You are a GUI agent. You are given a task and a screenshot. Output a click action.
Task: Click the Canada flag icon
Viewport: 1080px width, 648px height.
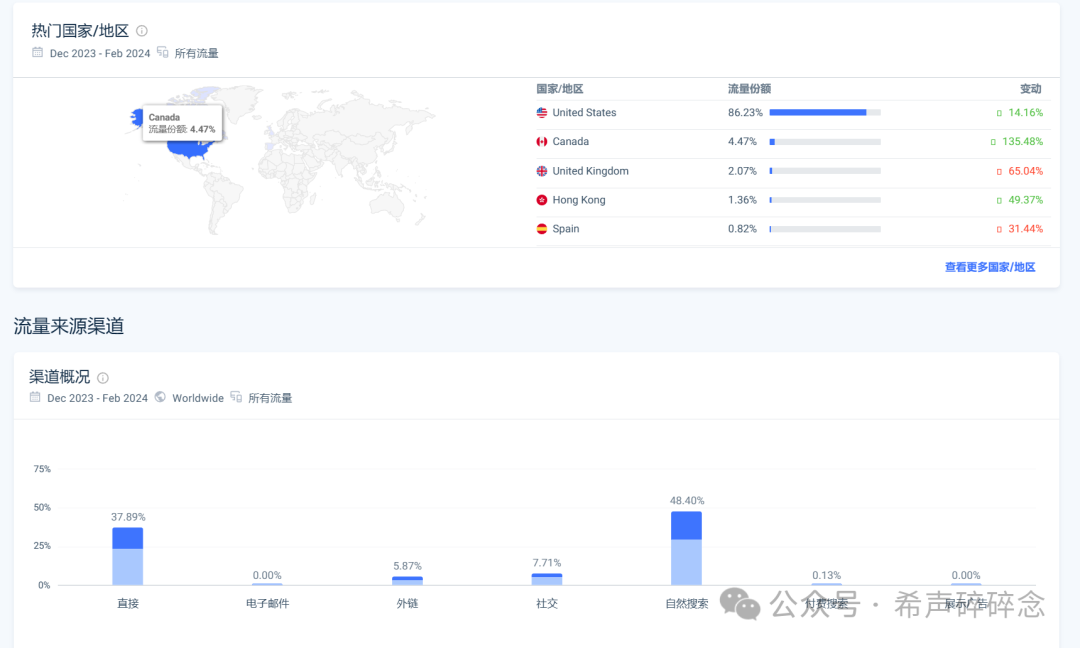click(x=542, y=142)
